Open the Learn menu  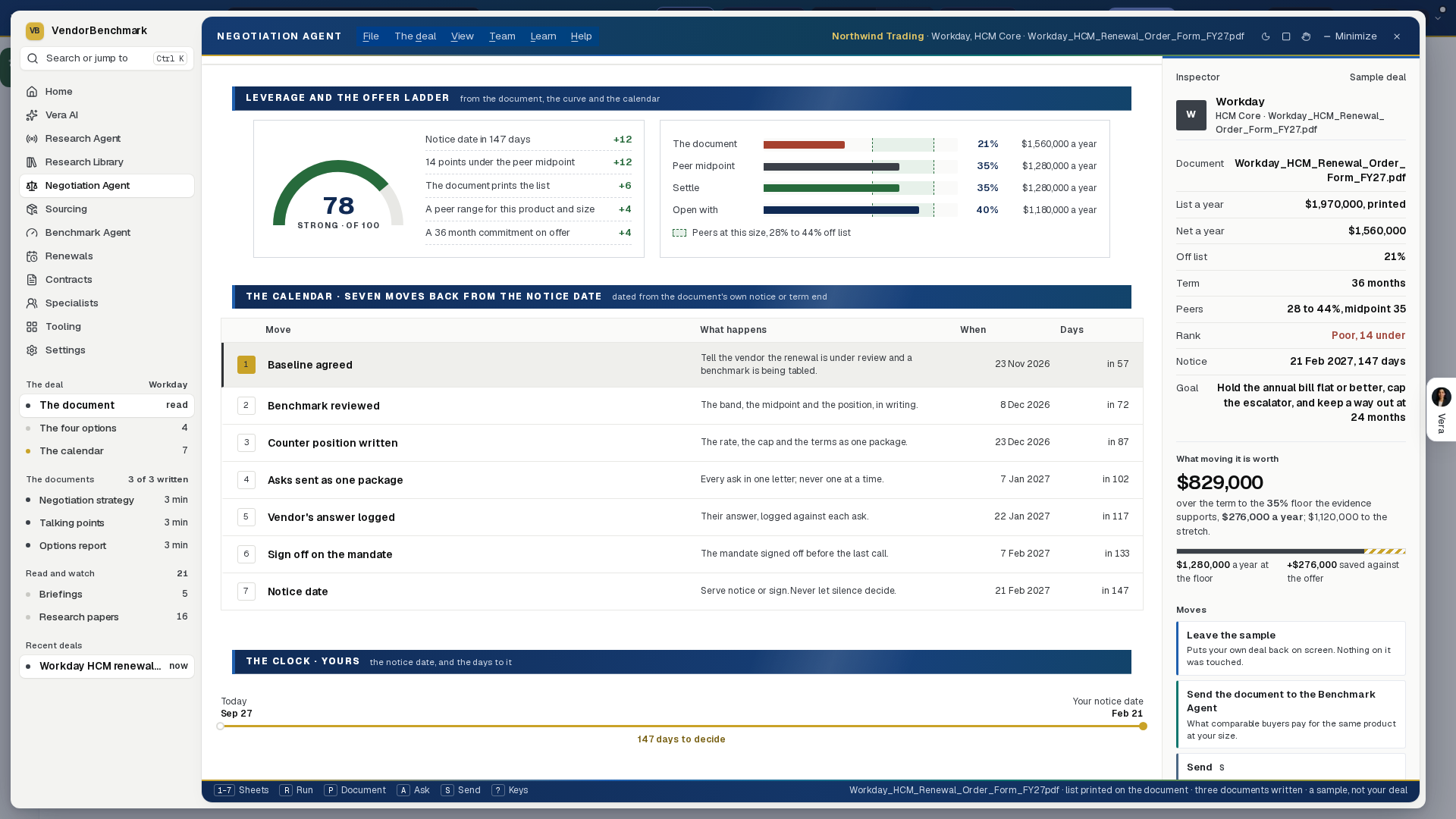(543, 36)
